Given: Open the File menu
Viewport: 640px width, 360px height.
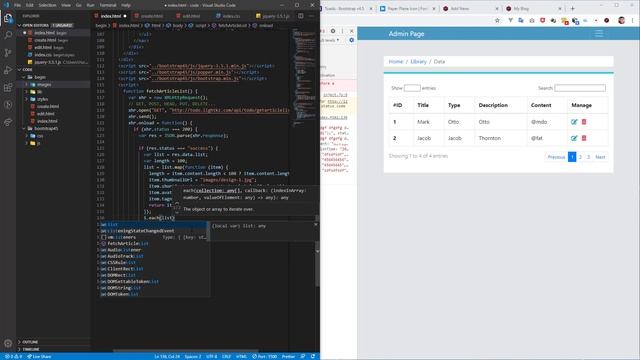Looking at the screenshot, I should pyautogui.click(x=17, y=5).
